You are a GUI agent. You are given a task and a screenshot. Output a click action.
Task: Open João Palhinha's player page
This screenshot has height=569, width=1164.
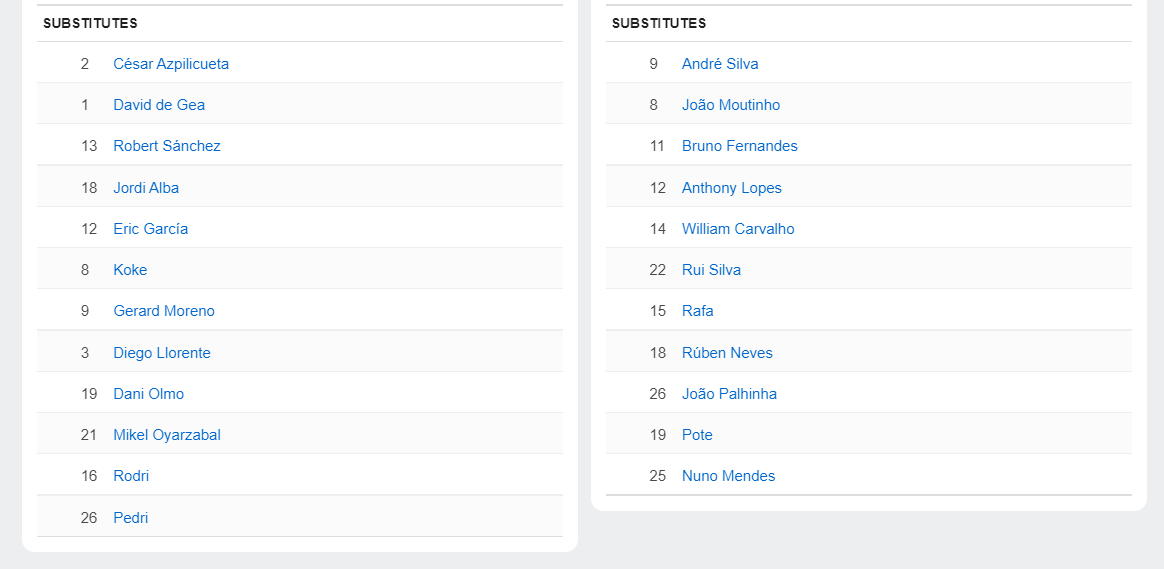729,394
